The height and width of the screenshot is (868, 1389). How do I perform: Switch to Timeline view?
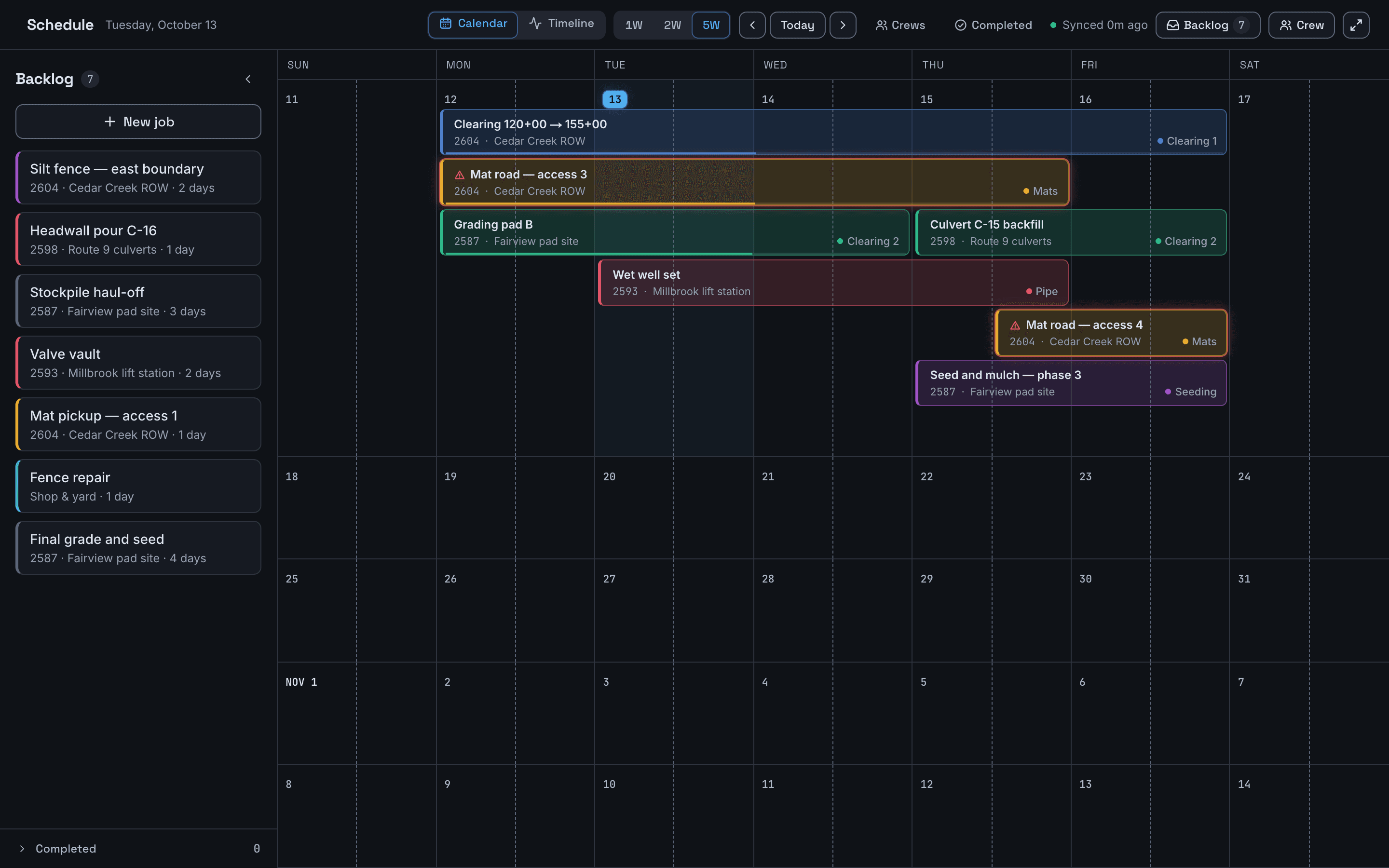point(561,24)
